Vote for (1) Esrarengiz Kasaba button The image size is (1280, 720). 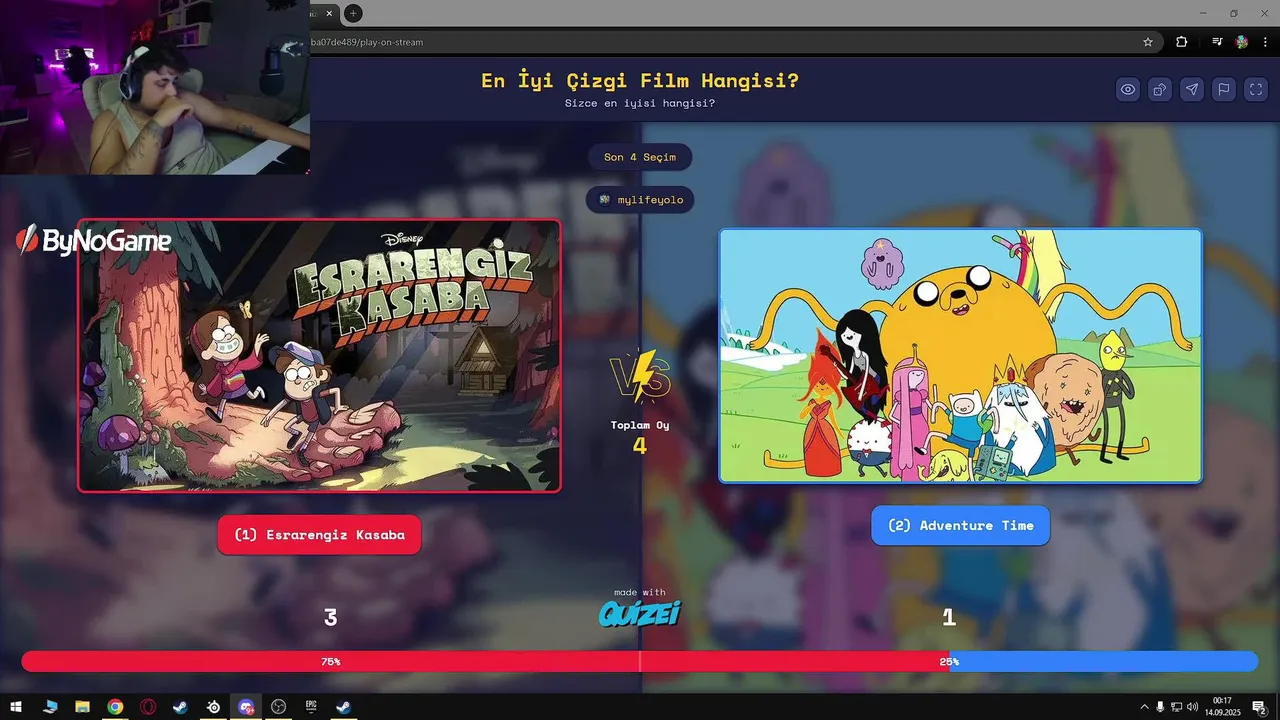tap(319, 535)
